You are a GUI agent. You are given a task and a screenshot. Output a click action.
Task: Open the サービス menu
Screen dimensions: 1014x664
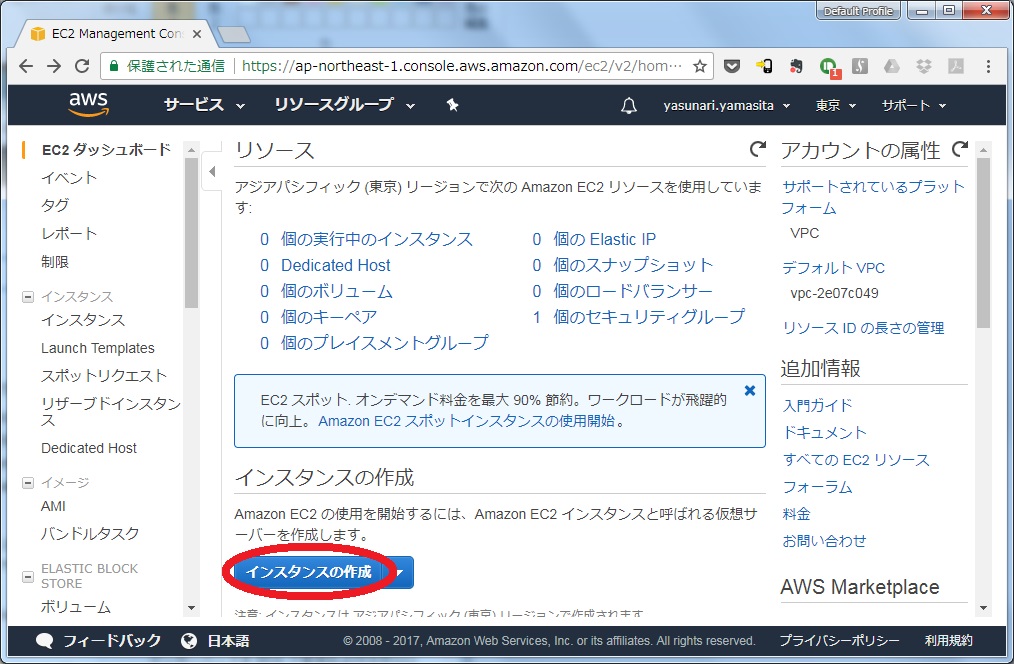[x=204, y=105]
